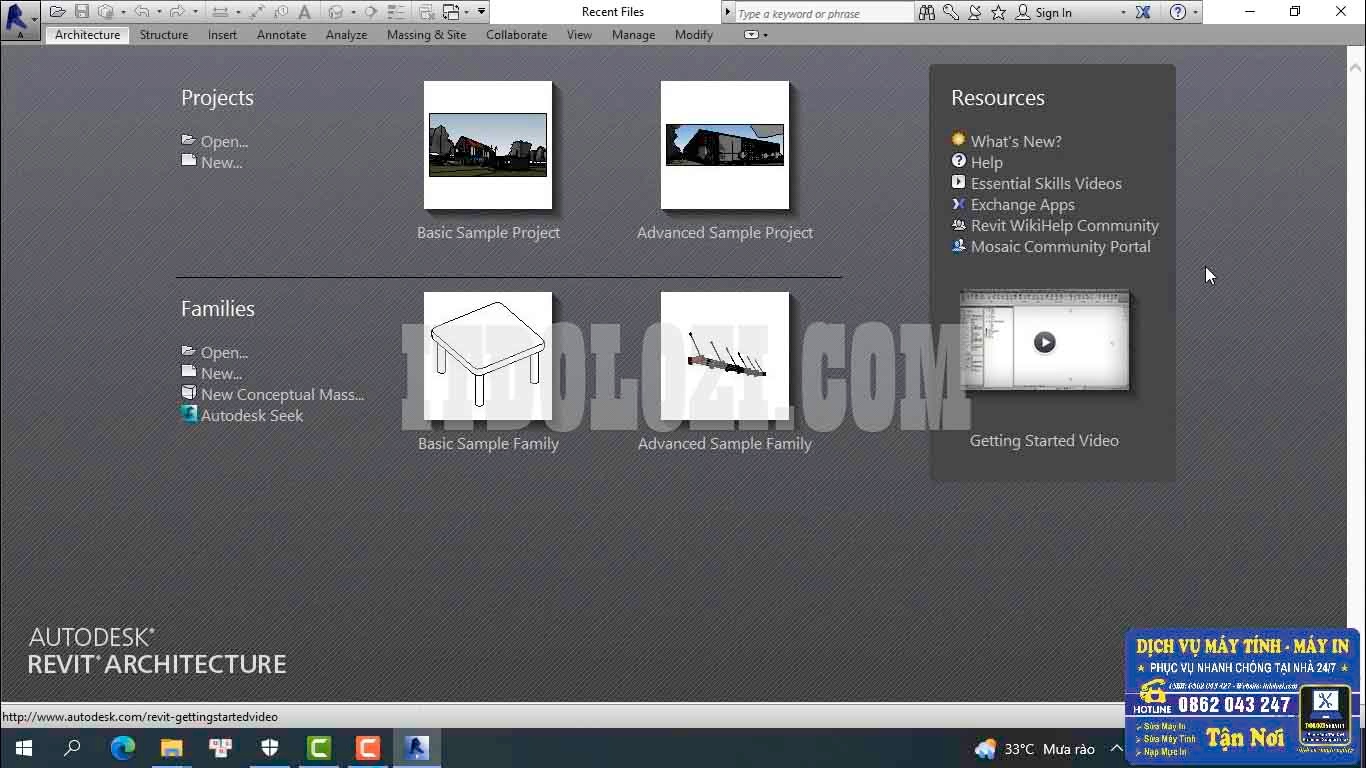
Task: Click the Save disk icon in quick access toolbar
Action: pos(82,12)
